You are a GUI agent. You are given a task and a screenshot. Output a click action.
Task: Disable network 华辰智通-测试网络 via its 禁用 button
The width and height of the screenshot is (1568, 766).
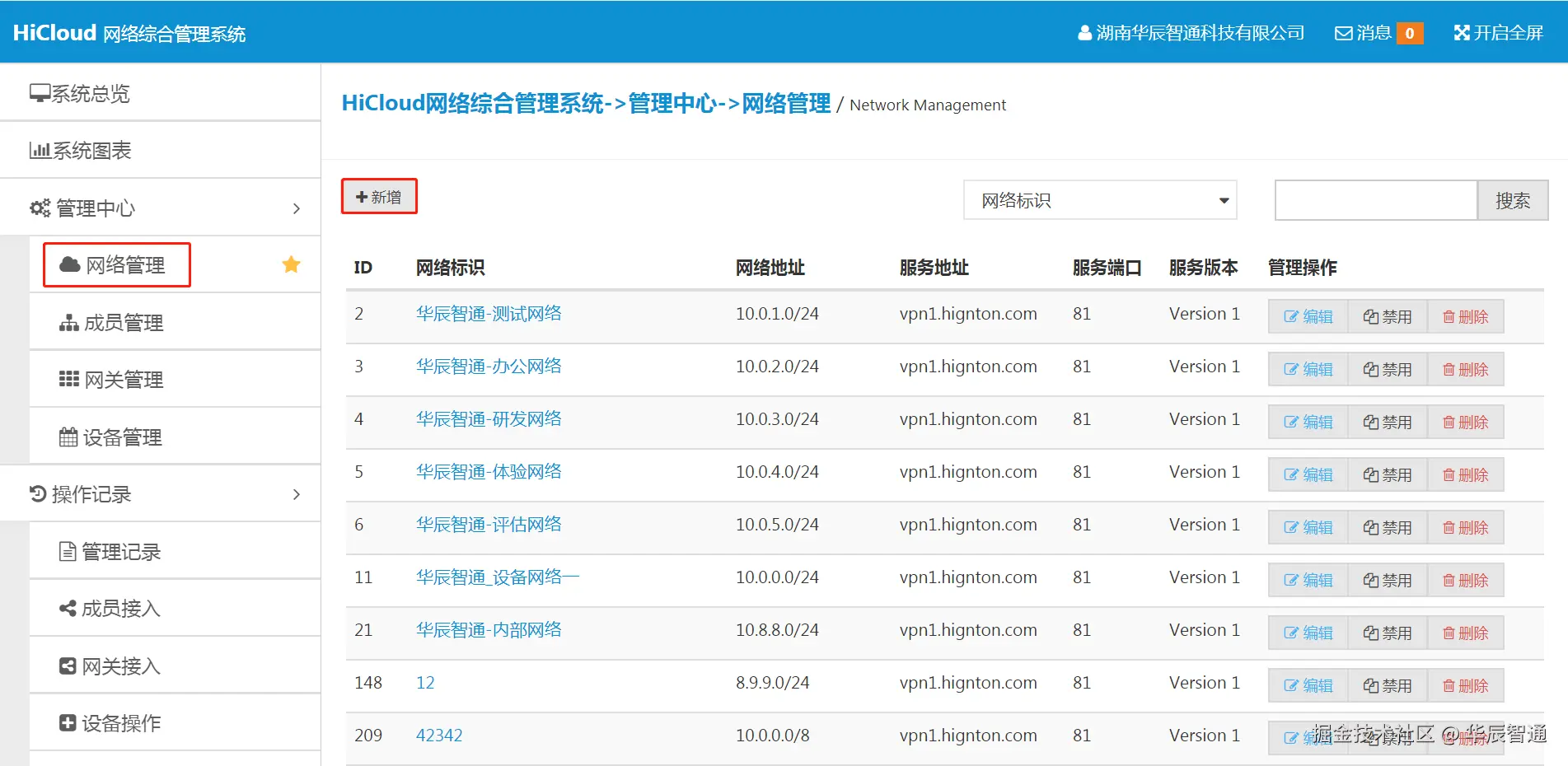(x=1387, y=316)
